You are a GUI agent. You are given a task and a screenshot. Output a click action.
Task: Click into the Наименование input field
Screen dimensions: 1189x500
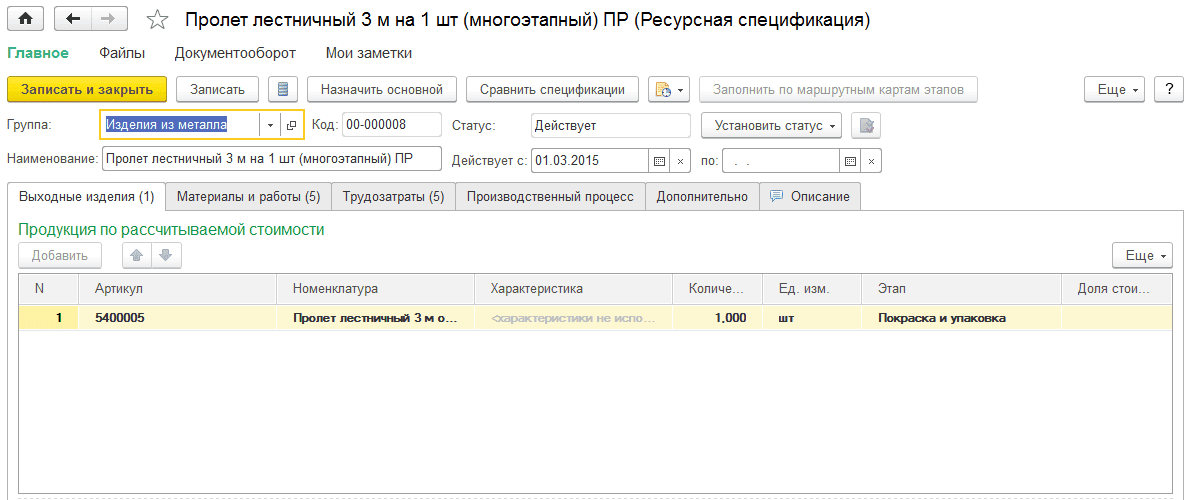click(x=271, y=160)
